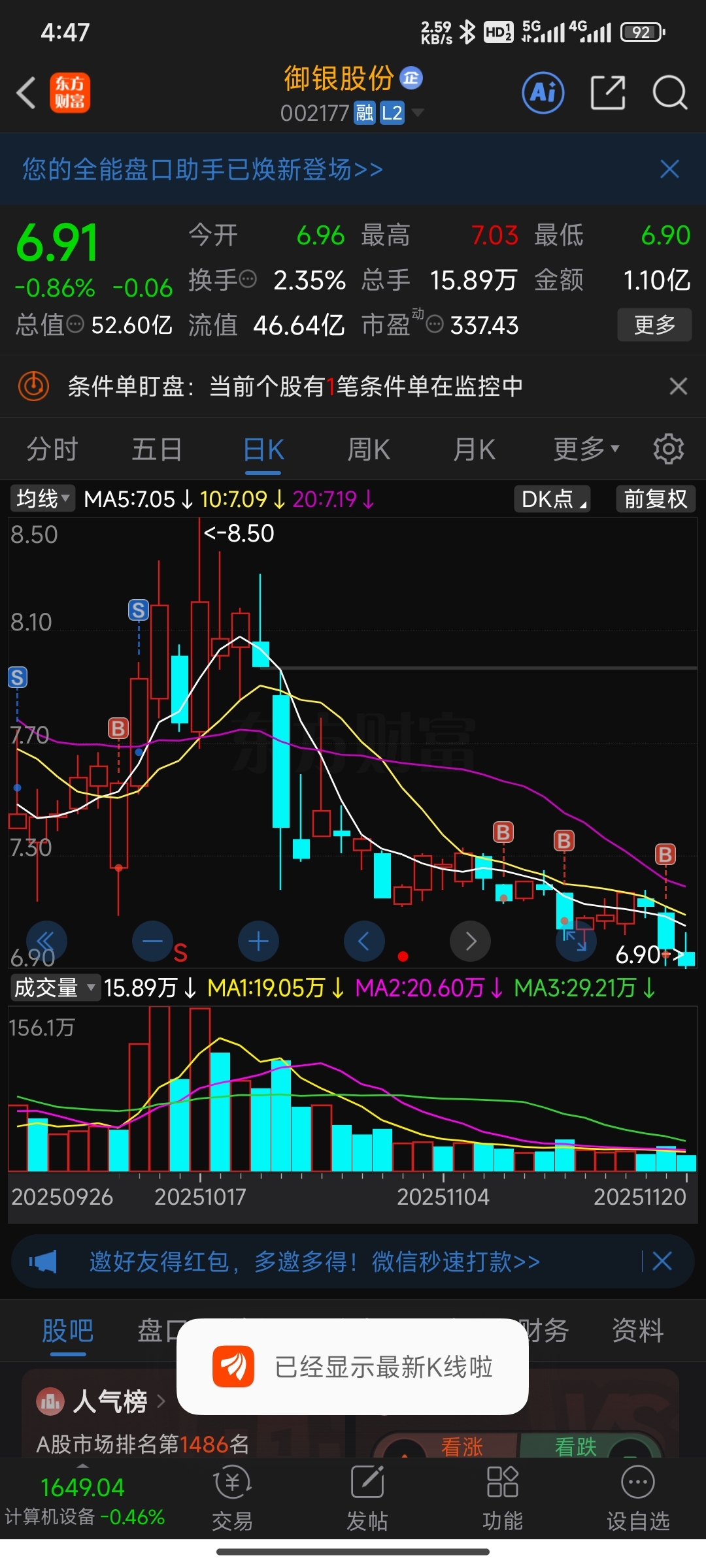Tap stock name 御银股份

coord(339,78)
